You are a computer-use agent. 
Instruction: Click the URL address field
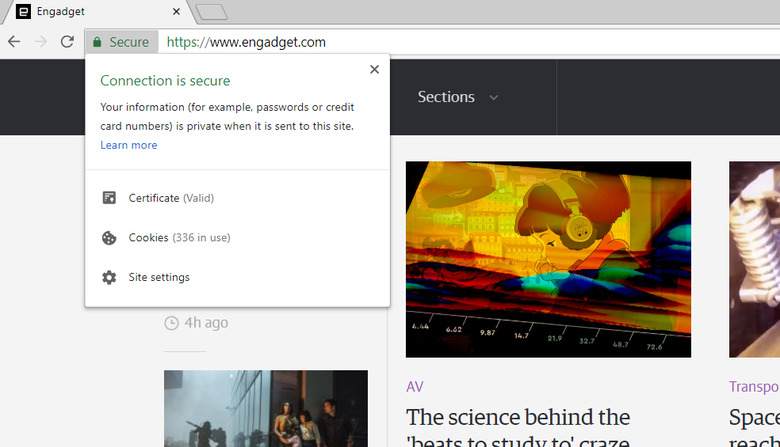click(x=468, y=42)
